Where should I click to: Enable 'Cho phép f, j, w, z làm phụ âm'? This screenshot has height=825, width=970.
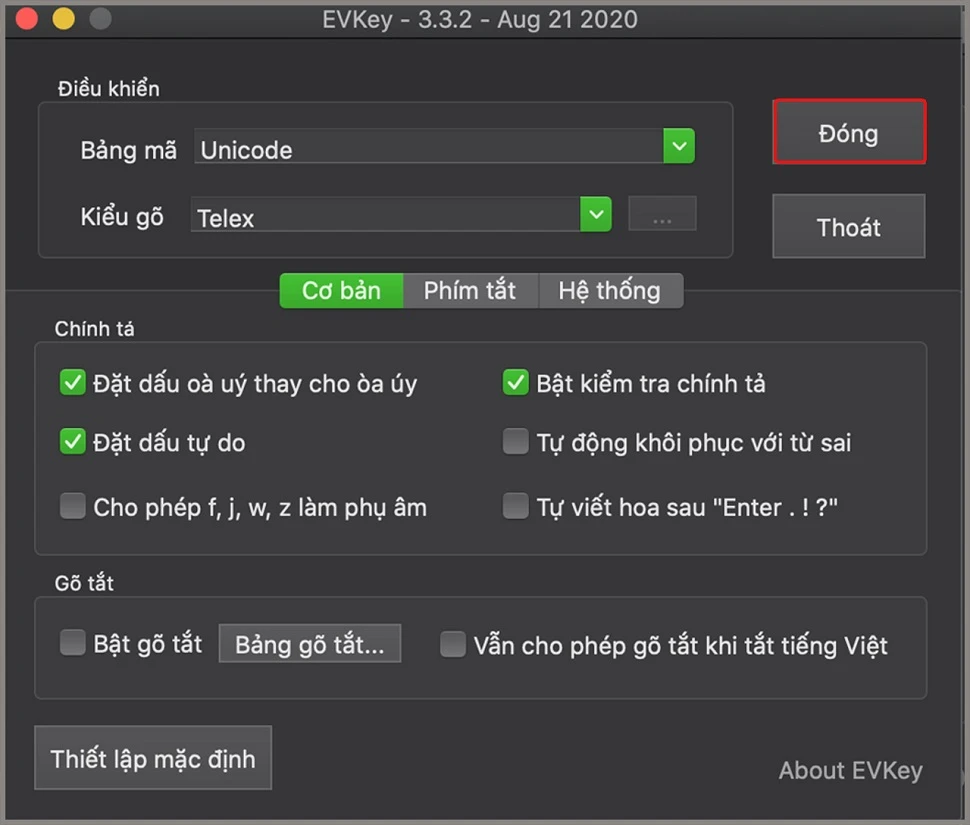(72, 506)
